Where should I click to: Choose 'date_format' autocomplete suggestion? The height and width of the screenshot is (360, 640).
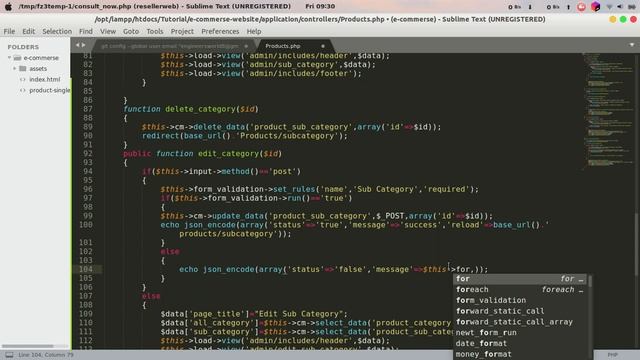point(520,344)
